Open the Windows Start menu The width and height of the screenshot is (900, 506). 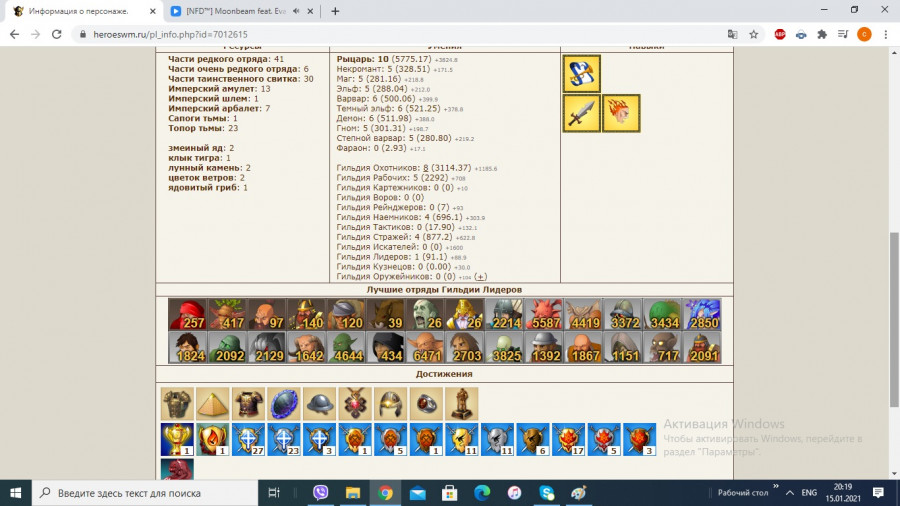[15, 493]
